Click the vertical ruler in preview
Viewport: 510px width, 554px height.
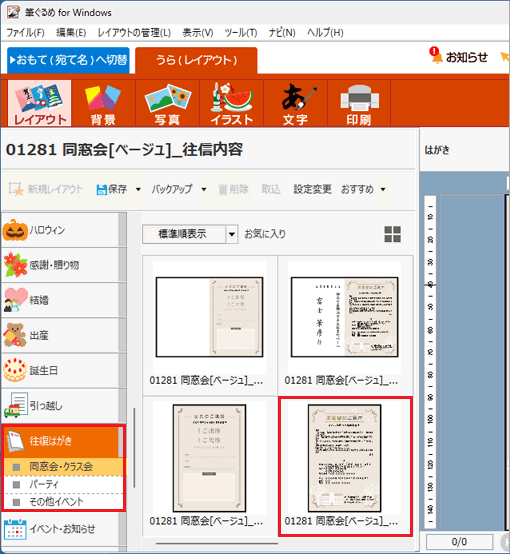pyautogui.click(x=430, y=361)
